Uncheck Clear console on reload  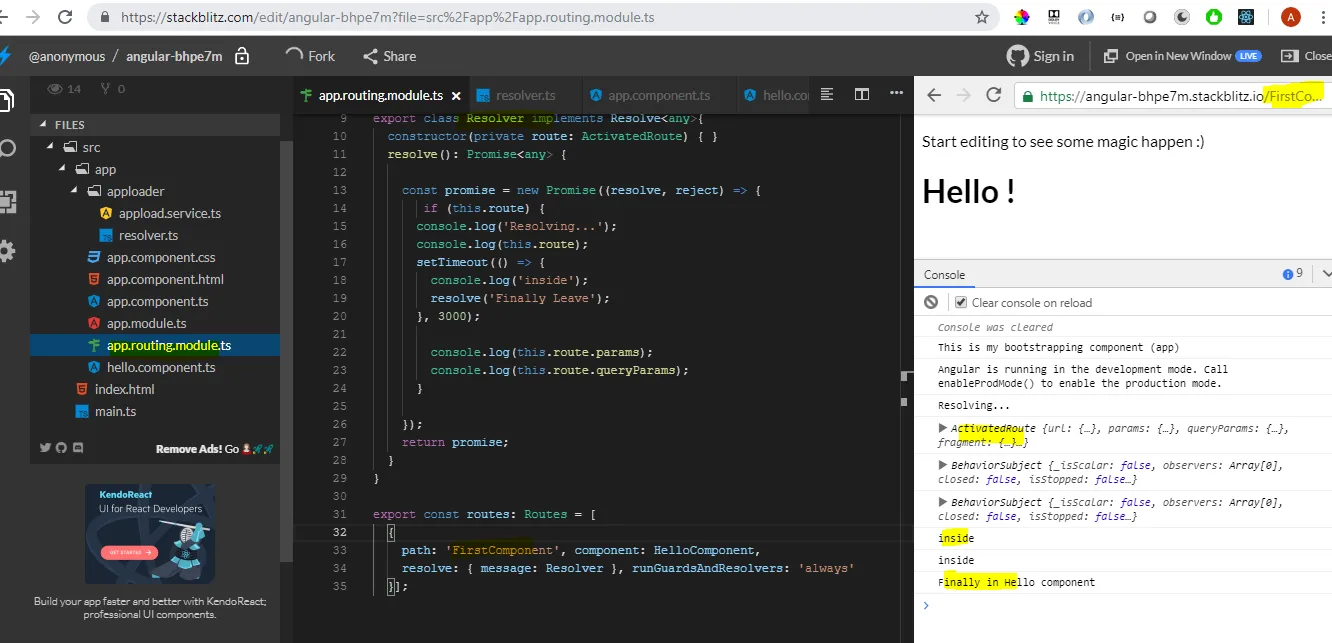click(961, 302)
